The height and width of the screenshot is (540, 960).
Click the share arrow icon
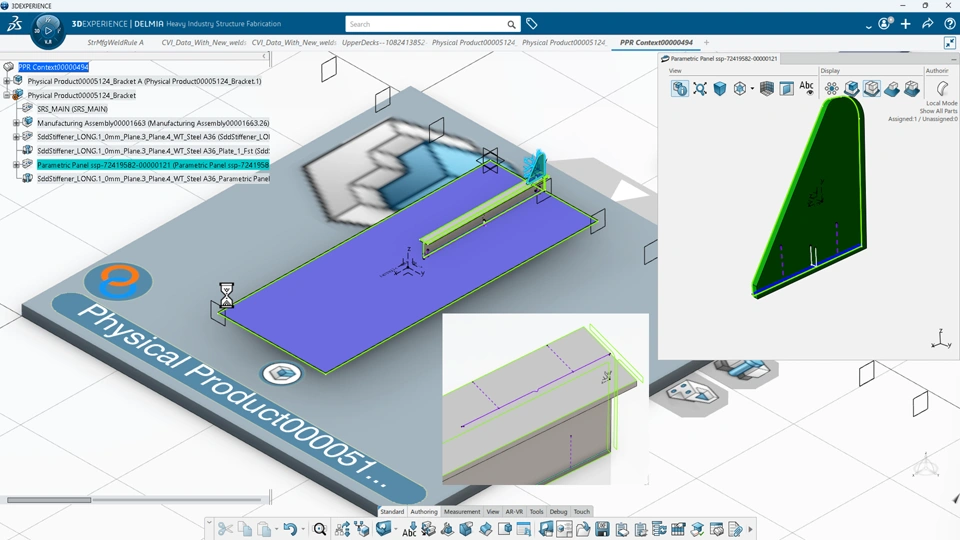(x=928, y=24)
